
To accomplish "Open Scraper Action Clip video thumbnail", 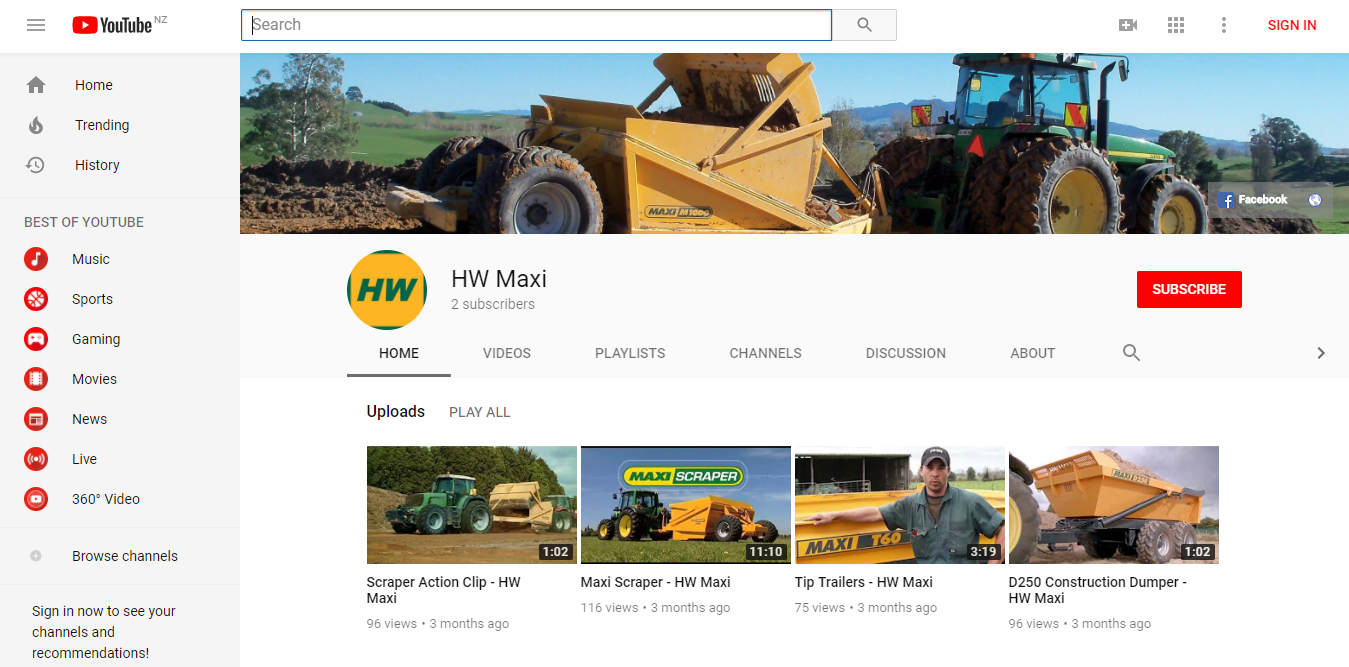I will coord(472,505).
